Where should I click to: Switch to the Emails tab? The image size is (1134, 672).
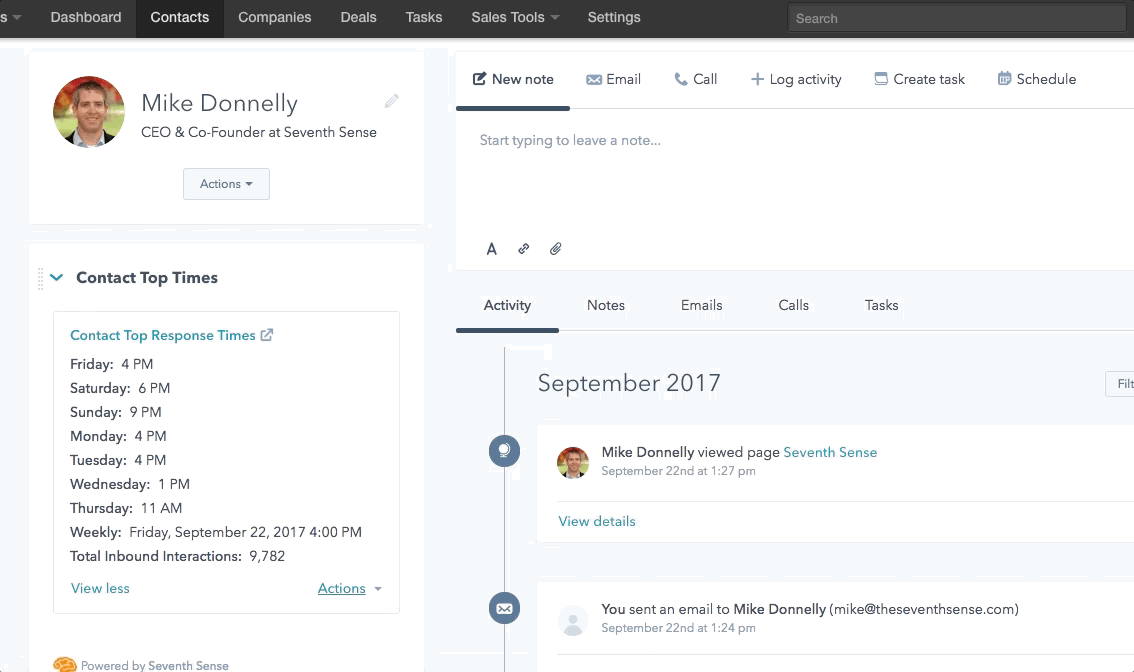pyautogui.click(x=701, y=305)
